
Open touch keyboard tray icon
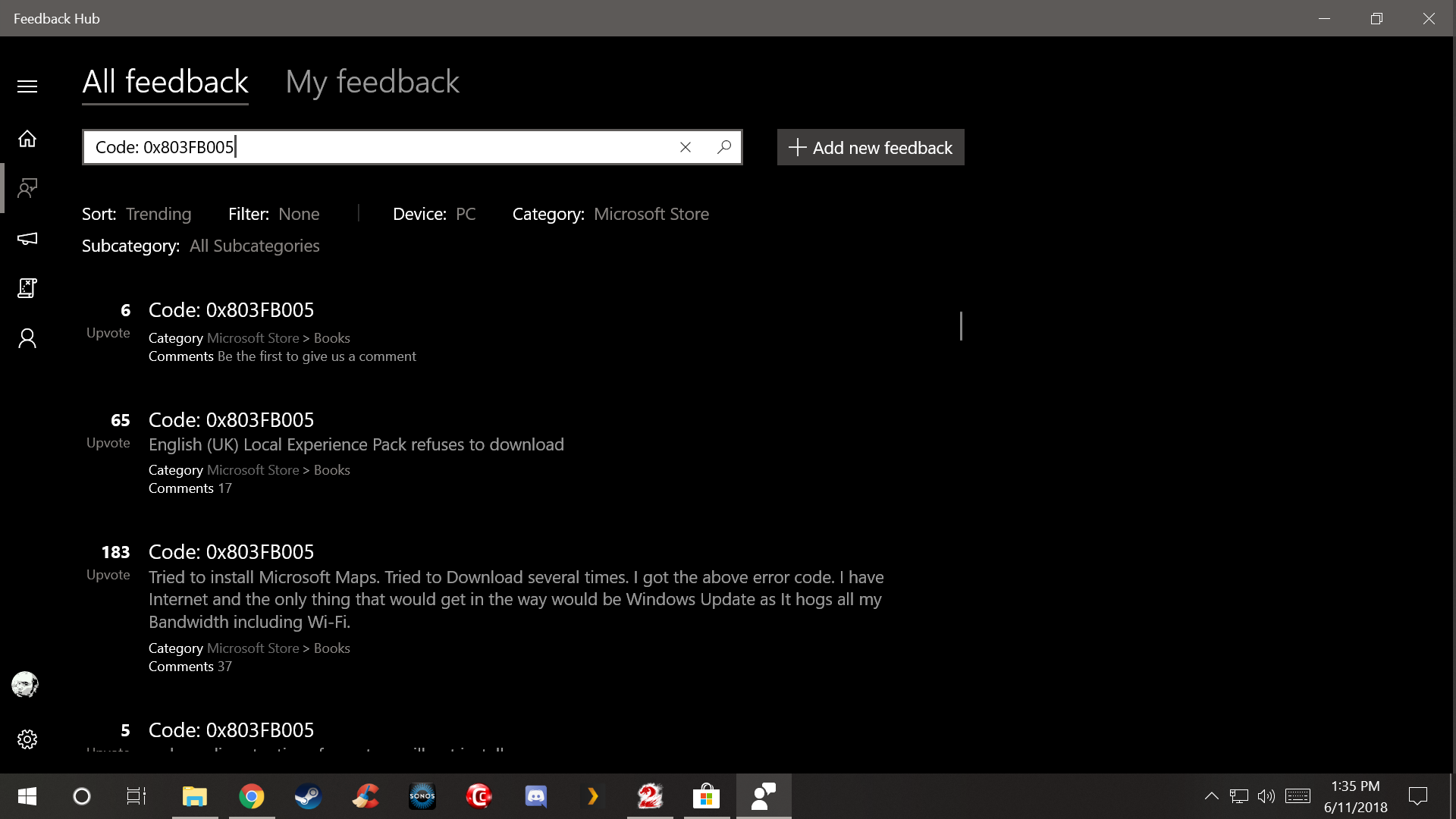click(x=1298, y=796)
